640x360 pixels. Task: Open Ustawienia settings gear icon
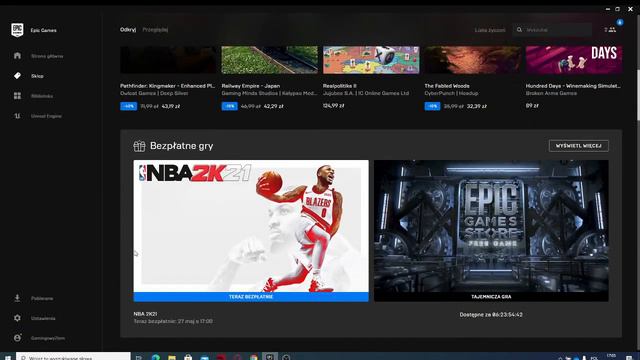point(17,318)
